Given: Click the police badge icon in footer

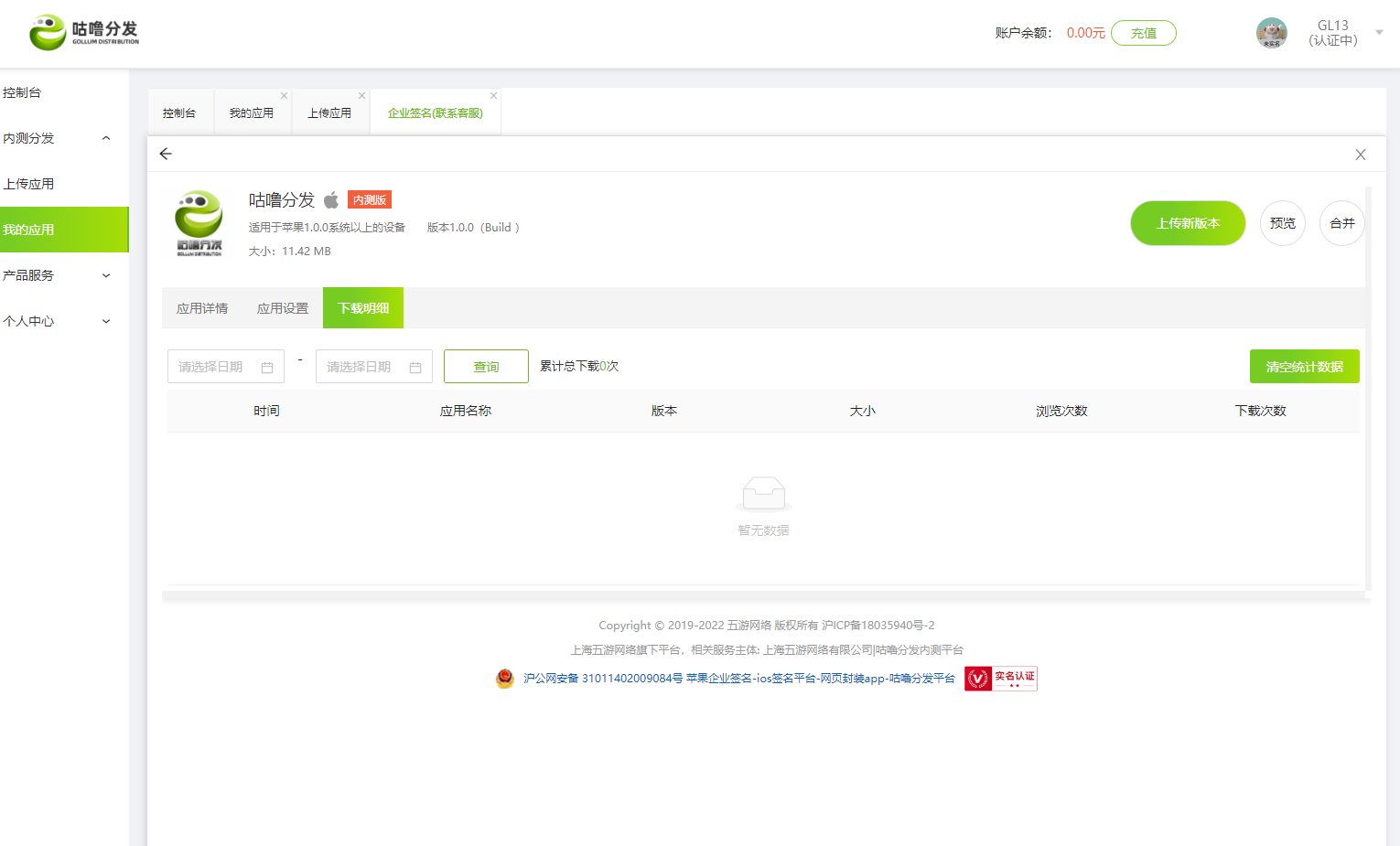Looking at the screenshot, I should [505, 678].
